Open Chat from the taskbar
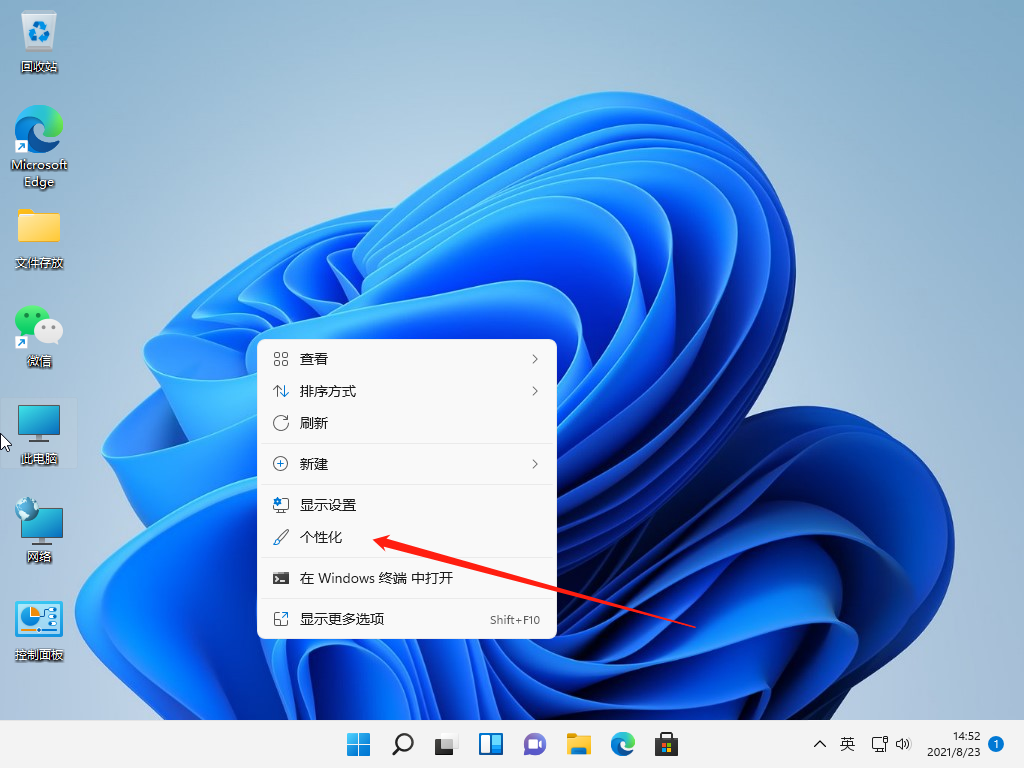The image size is (1024, 768). click(x=534, y=744)
